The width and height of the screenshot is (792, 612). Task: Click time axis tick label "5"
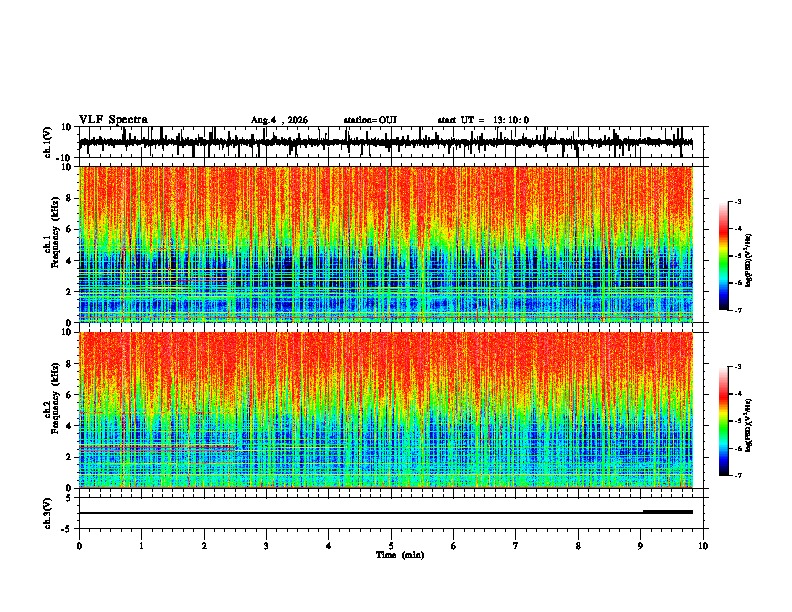[x=391, y=546]
